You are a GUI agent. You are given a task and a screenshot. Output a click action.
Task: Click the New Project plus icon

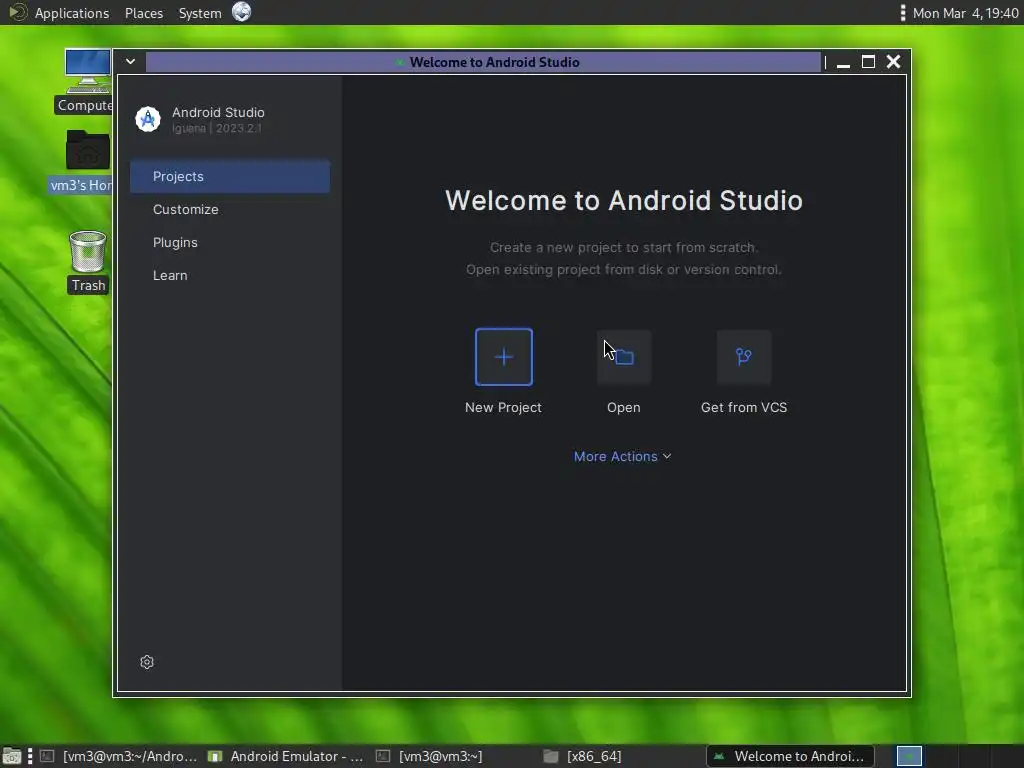tap(504, 357)
